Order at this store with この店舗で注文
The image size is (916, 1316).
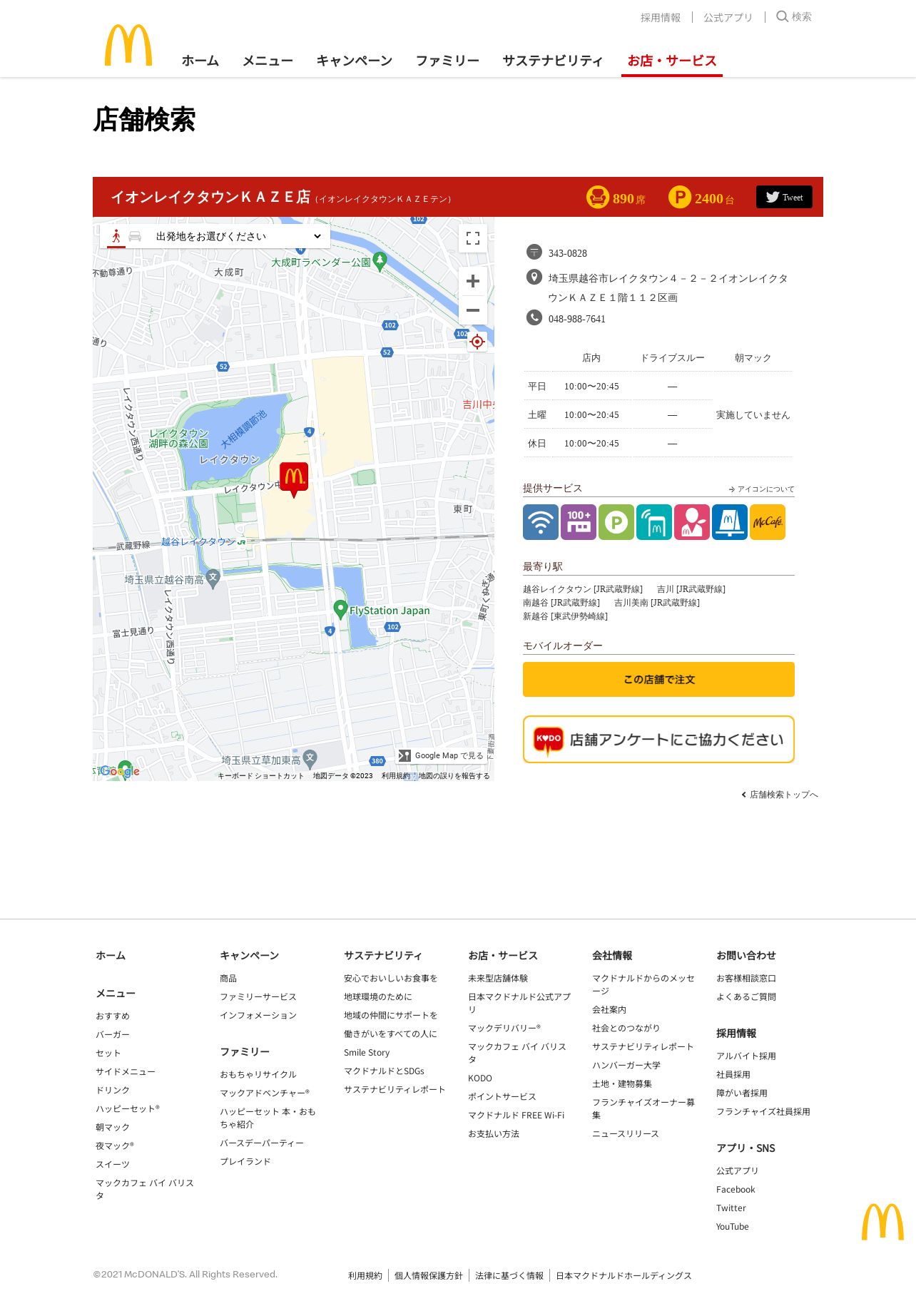(x=658, y=680)
